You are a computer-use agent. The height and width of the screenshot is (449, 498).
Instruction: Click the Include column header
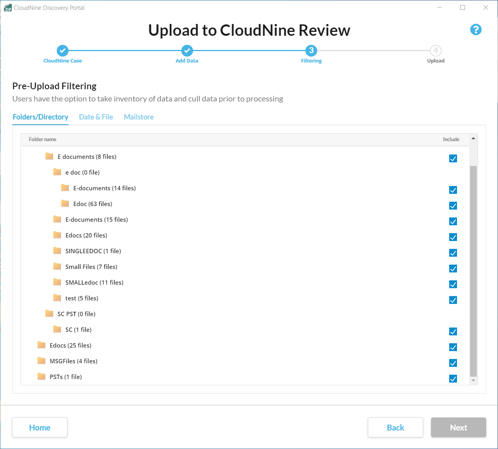(451, 139)
